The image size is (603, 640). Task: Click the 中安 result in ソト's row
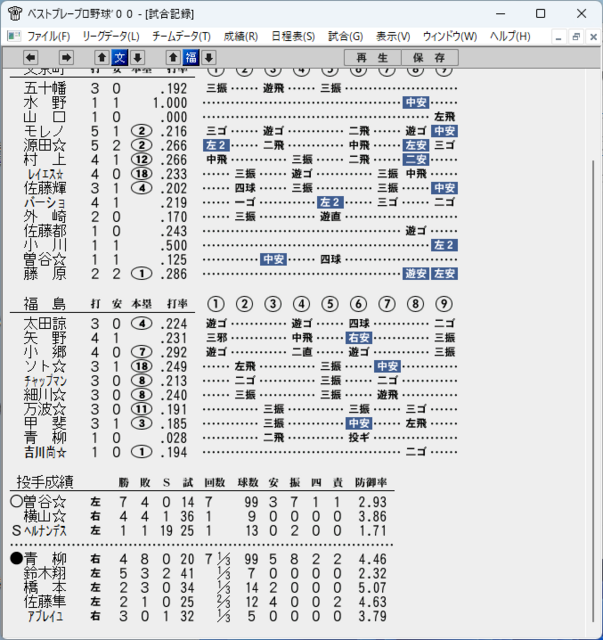pos(387,367)
